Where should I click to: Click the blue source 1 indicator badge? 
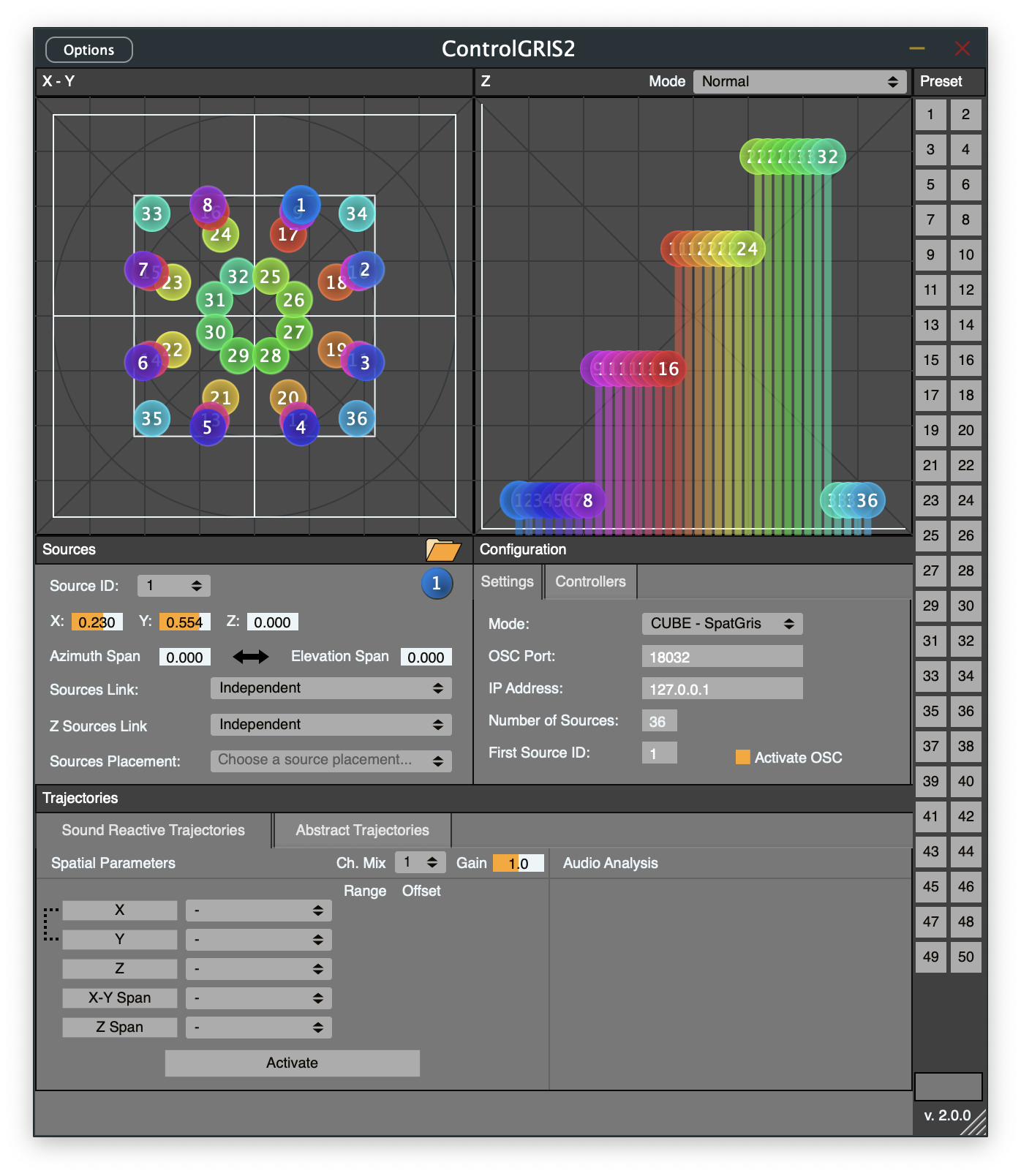tap(437, 584)
